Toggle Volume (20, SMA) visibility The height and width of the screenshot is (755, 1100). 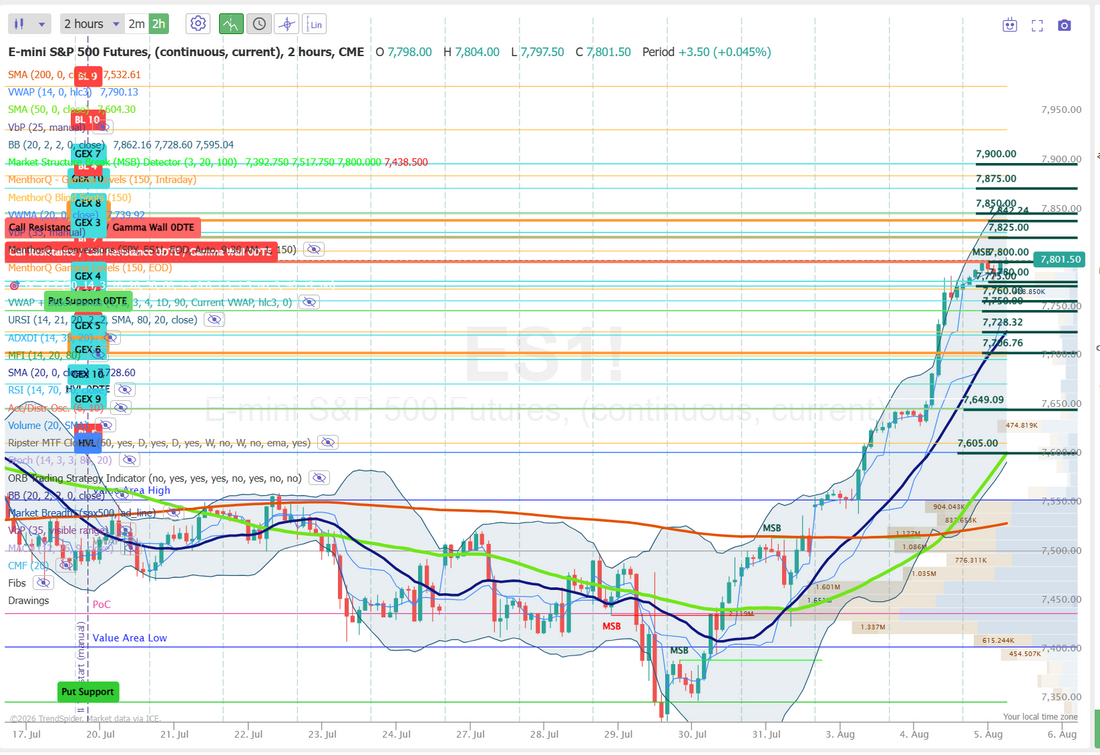coord(105,425)
